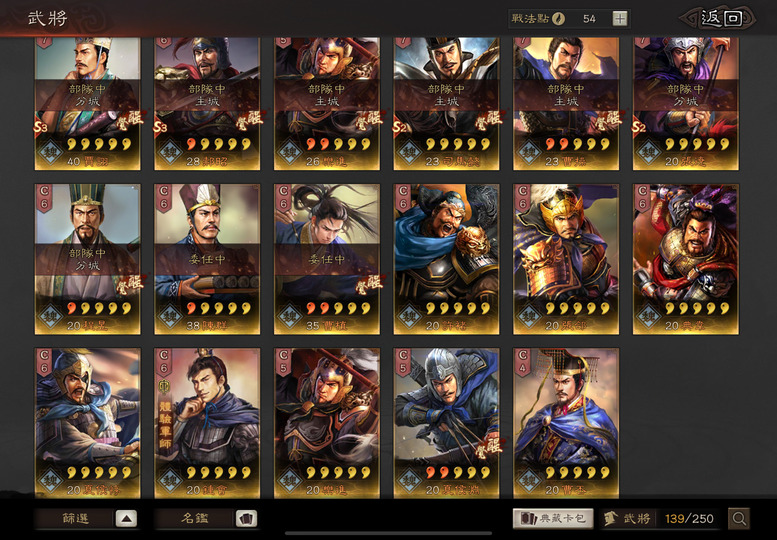Tap the 名鑑 label
Viewport: 777px width, 540px height.
(x=195, y=519)
